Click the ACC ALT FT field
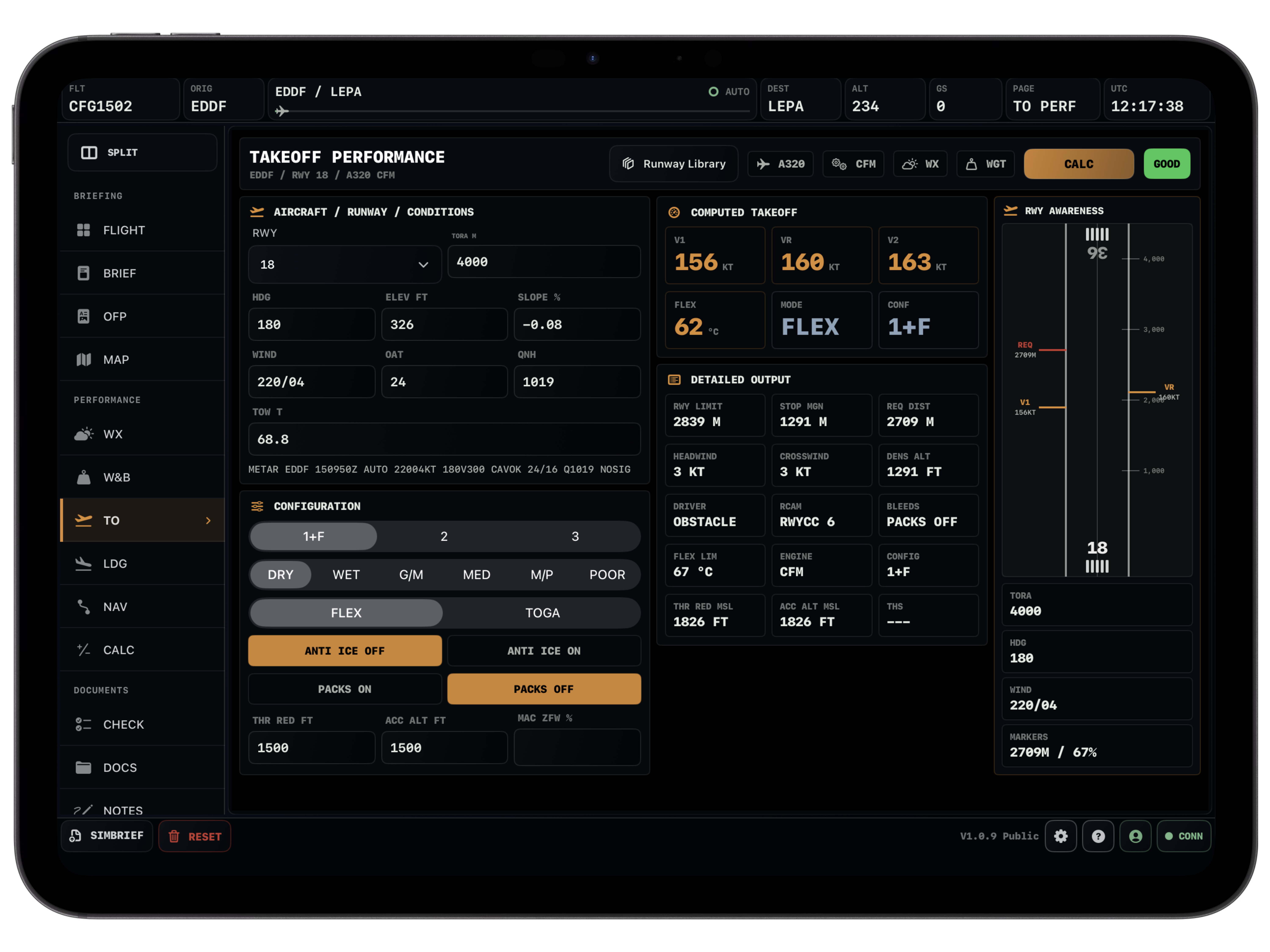Screen dimensions: 1270x952 tap(444, 747)
